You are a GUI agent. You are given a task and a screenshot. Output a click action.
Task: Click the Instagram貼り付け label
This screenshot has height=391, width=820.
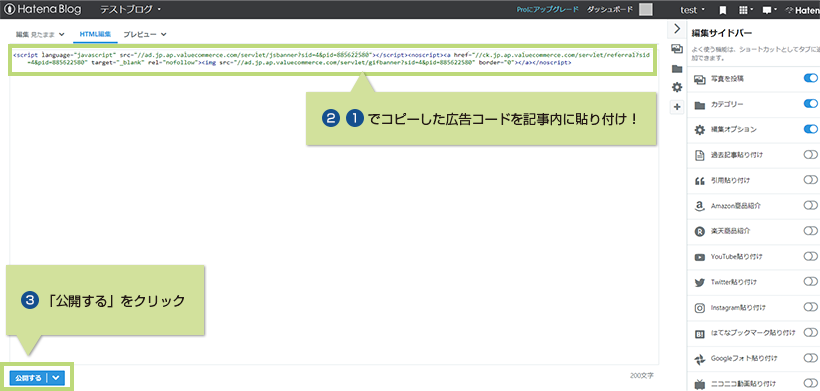pos(738,308)
